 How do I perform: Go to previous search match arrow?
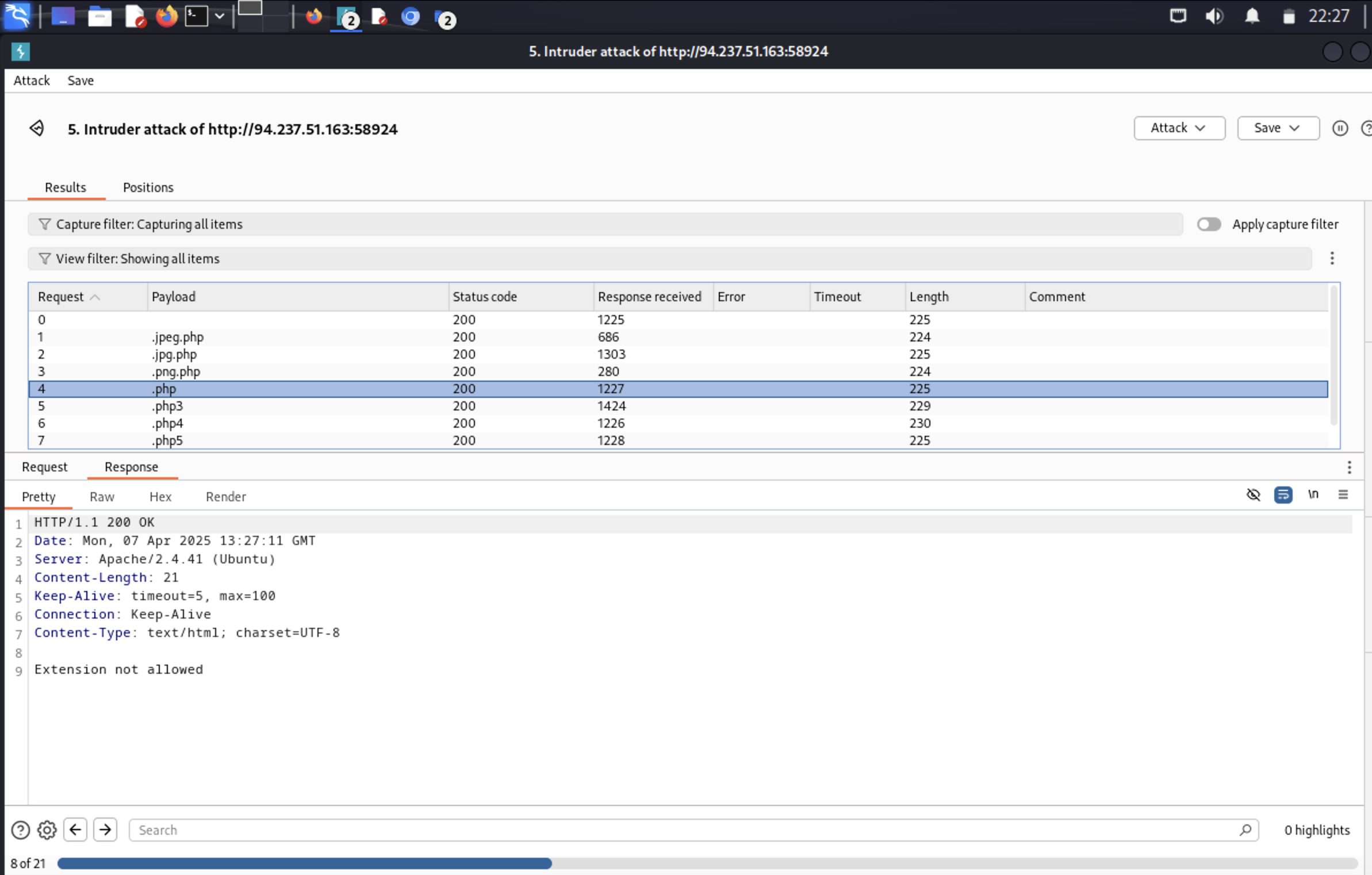click(x=75, y=830)
